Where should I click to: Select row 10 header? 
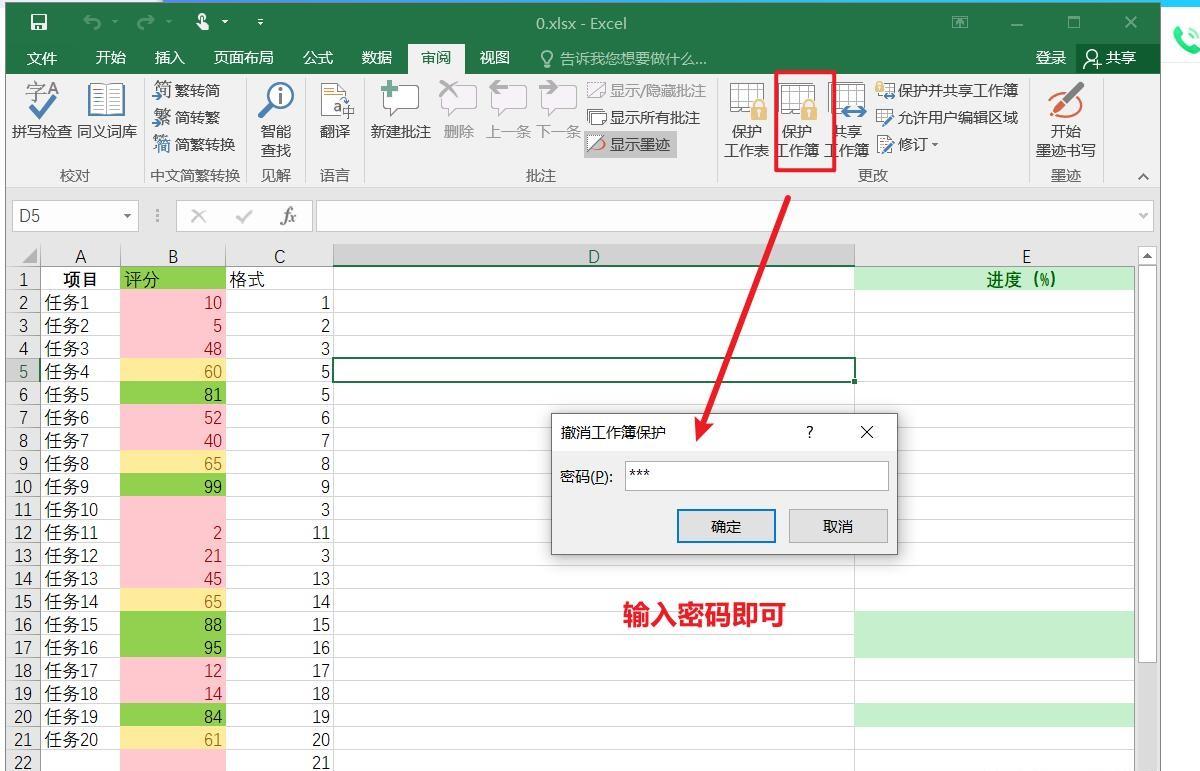(25, 487)
